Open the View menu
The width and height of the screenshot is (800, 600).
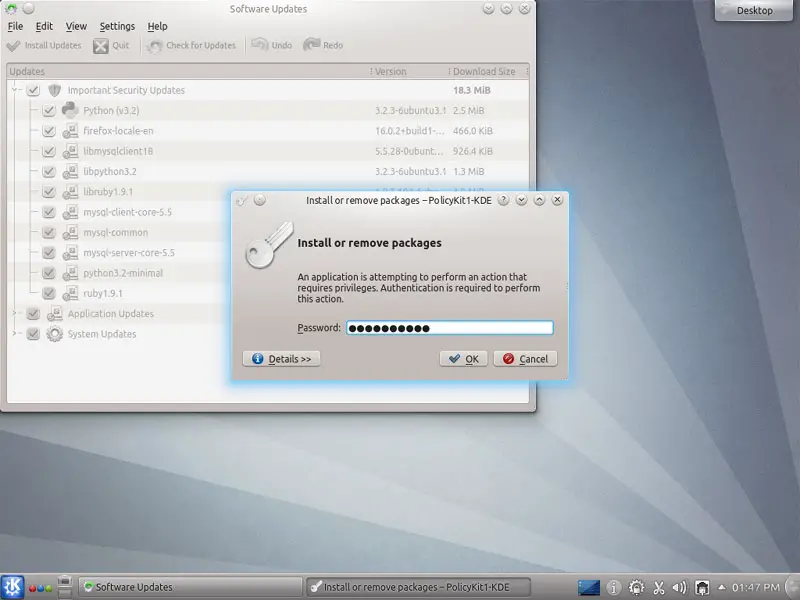pyautogui.click(x=76, y=26)
